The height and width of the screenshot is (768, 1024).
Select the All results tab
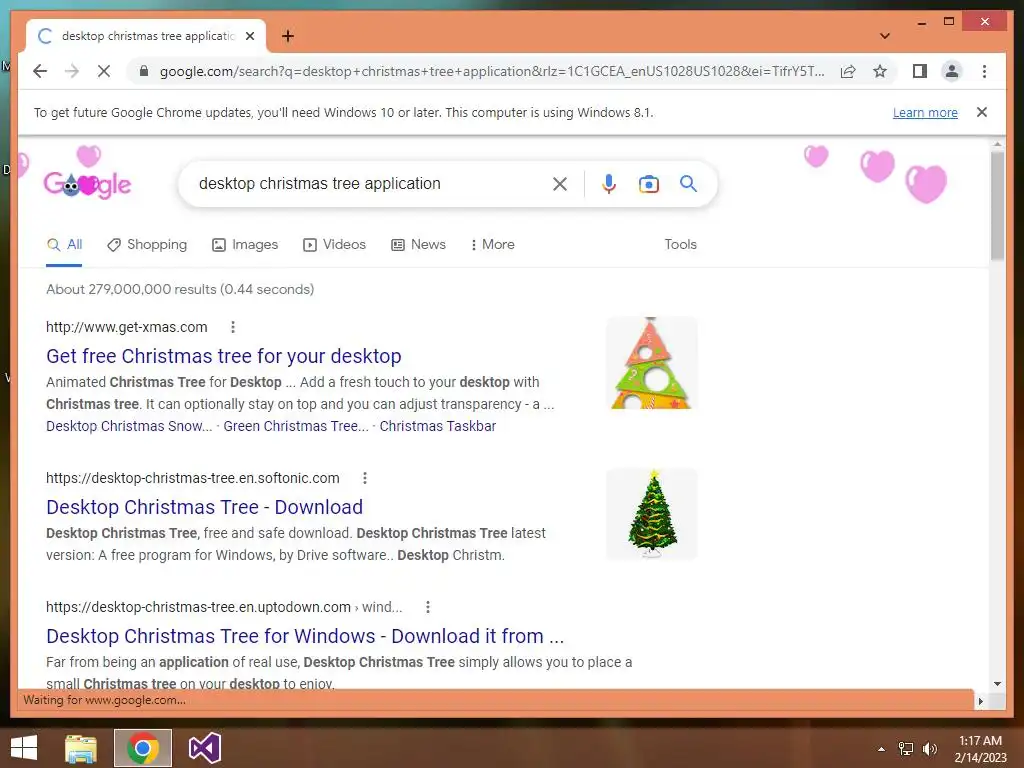pyautogui.click(x=65, y=245)
